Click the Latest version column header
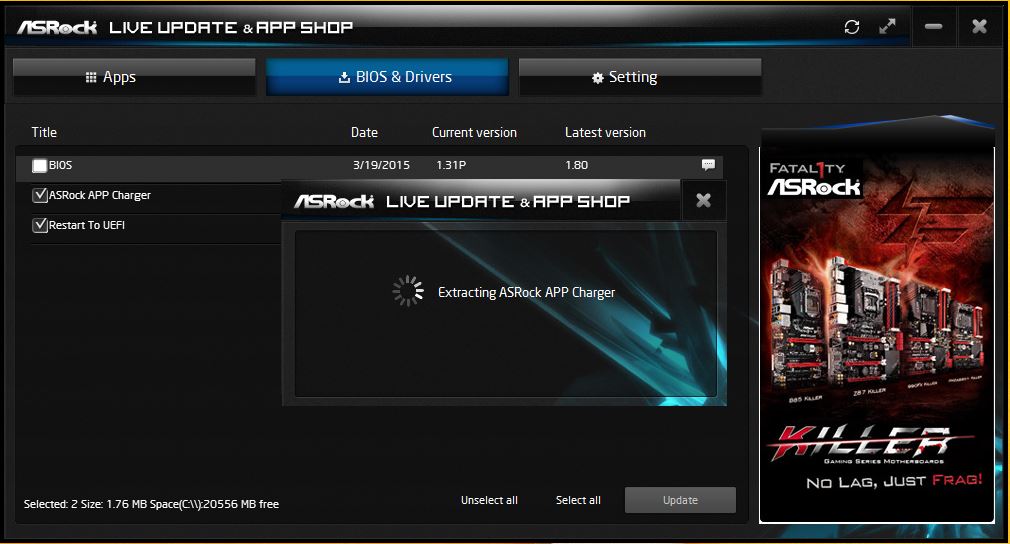 [605, 132]
